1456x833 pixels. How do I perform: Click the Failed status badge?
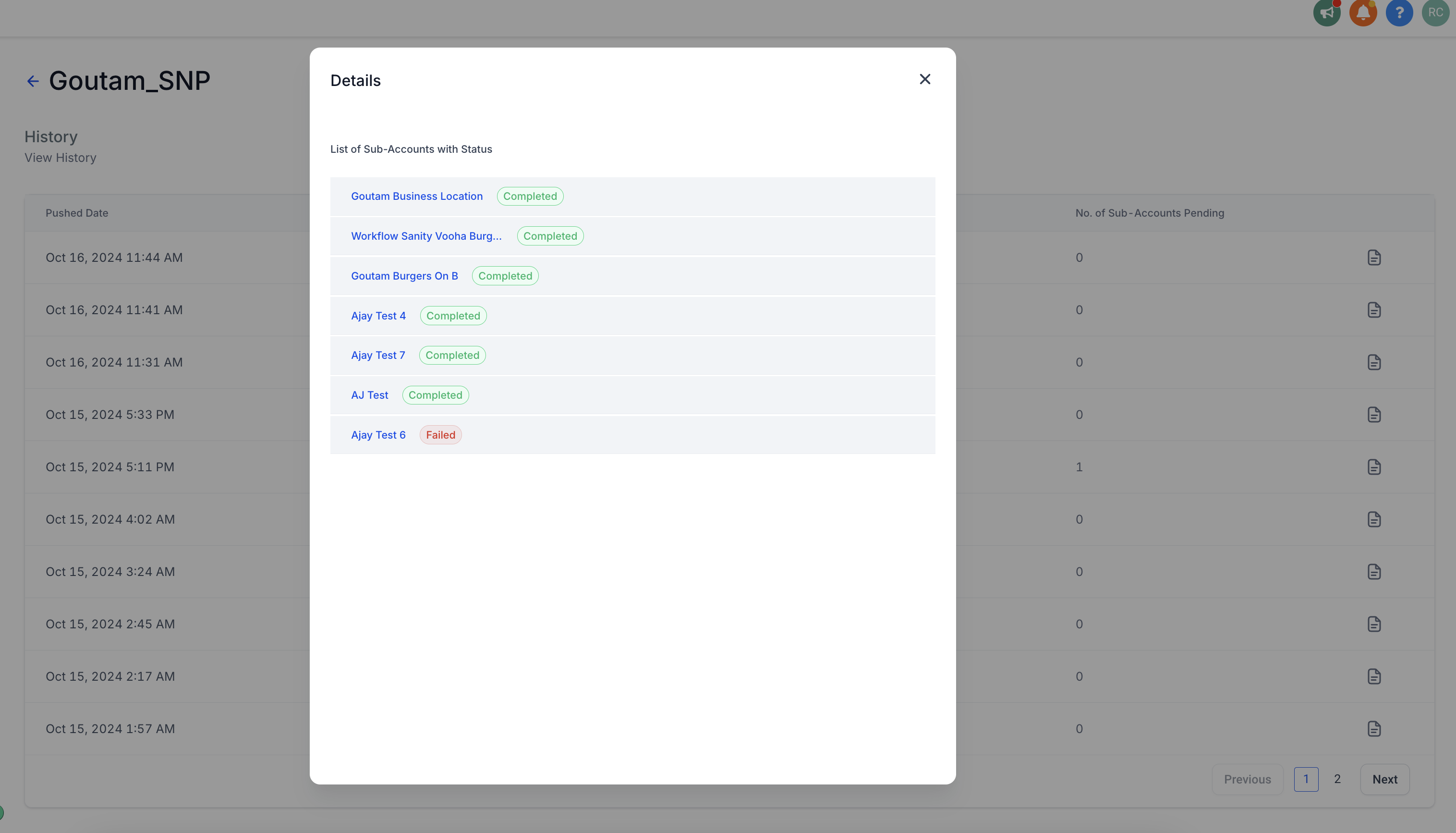point(440,435)
